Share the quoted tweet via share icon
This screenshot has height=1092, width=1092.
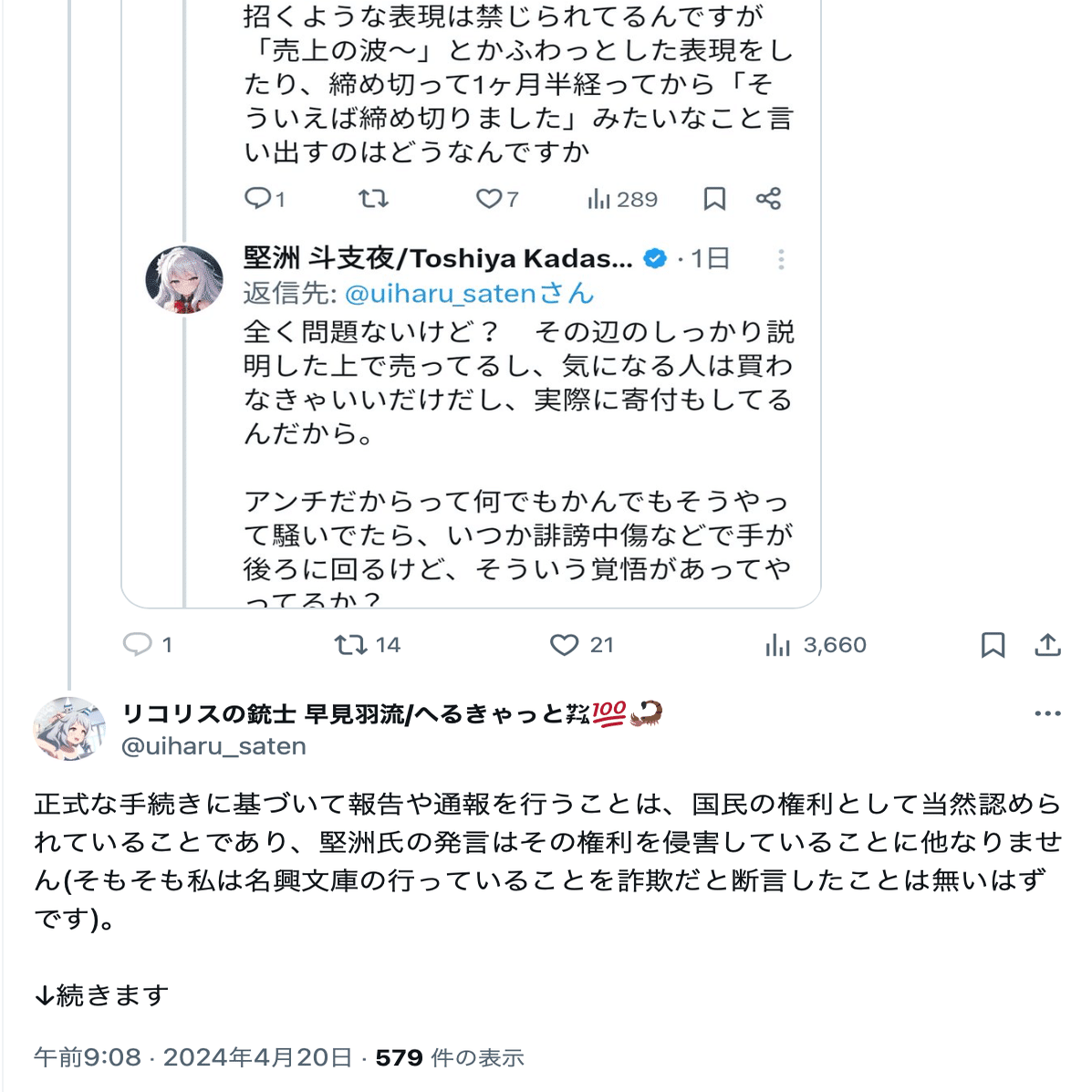[768, 199]
